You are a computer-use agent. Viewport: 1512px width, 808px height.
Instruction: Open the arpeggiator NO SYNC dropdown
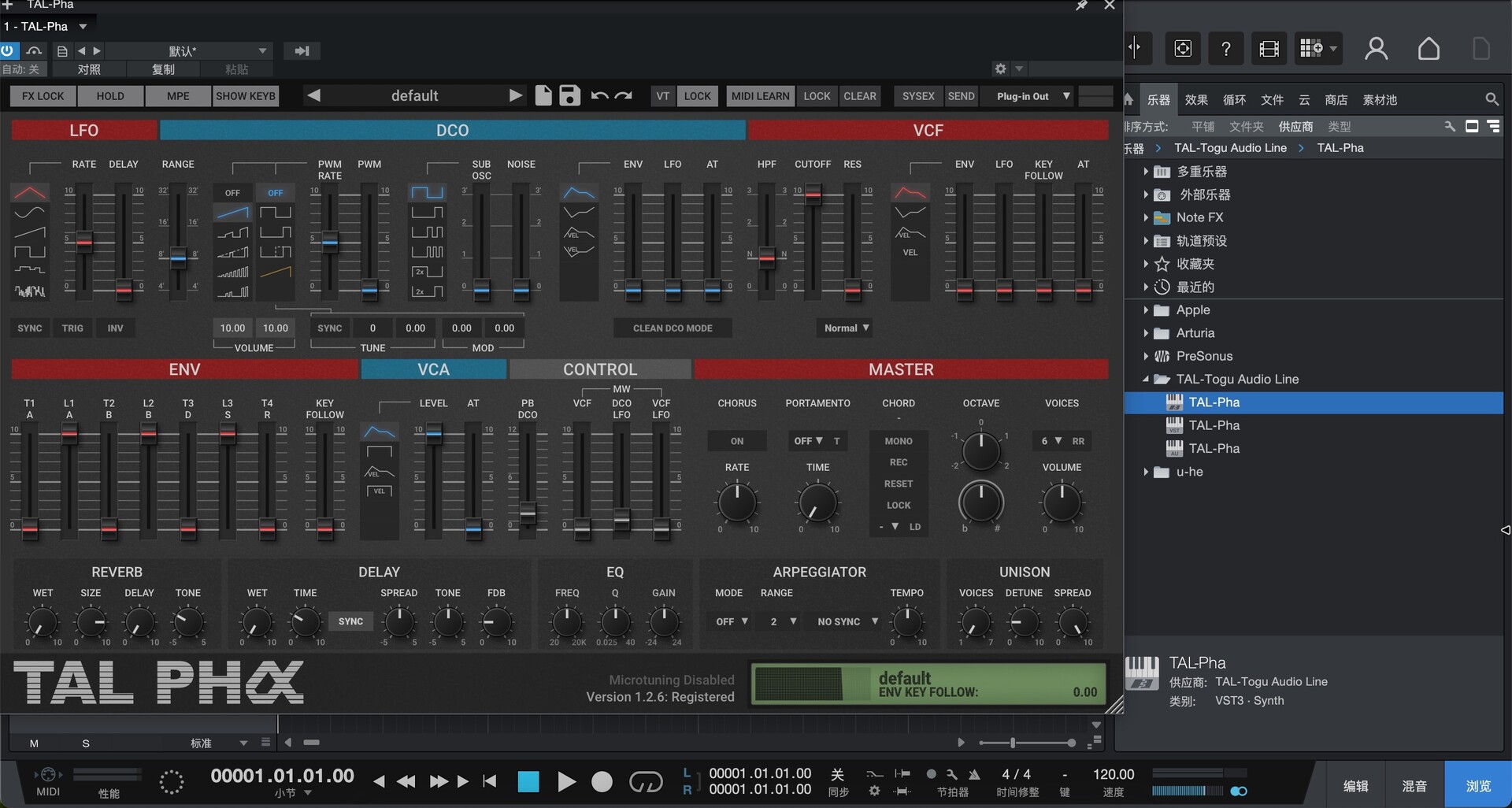click(847, 621)
